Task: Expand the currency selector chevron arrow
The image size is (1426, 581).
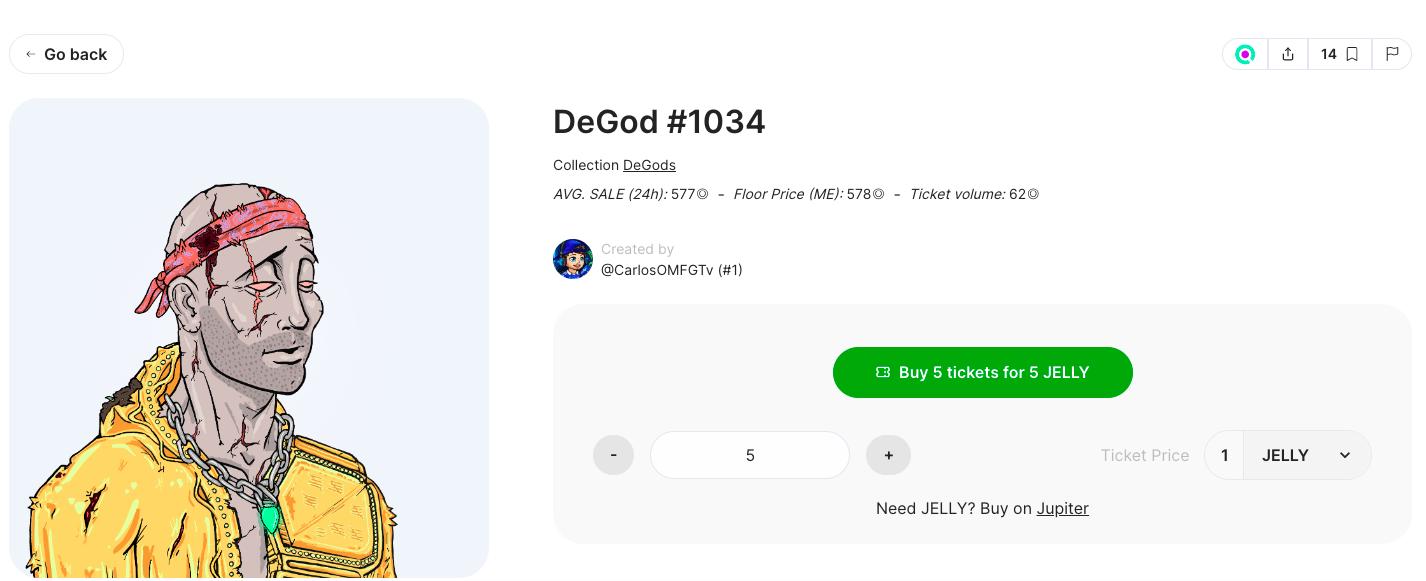Action: 1345,455
